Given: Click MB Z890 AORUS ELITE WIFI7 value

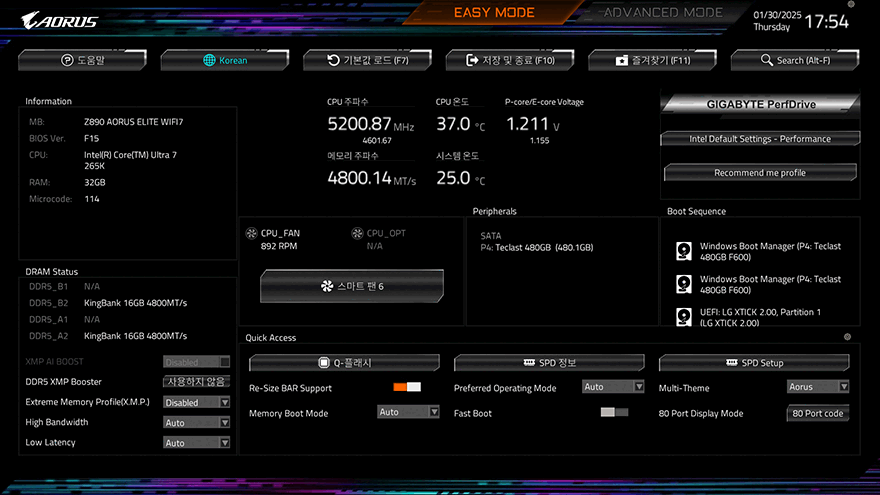Looking at the screenshot, I should 134,122.
